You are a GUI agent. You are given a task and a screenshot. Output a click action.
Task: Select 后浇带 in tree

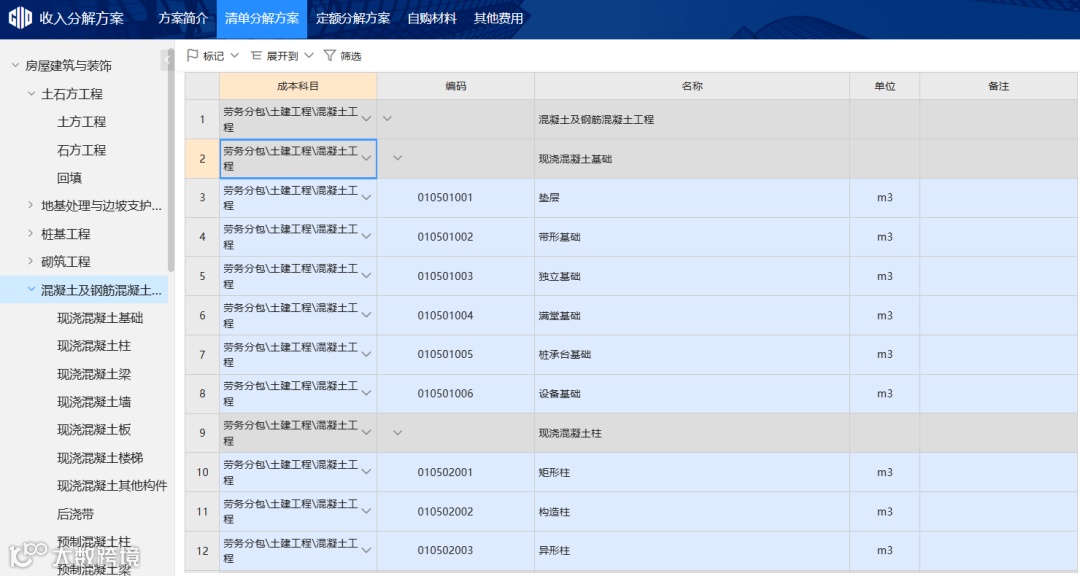coord(75,514)
